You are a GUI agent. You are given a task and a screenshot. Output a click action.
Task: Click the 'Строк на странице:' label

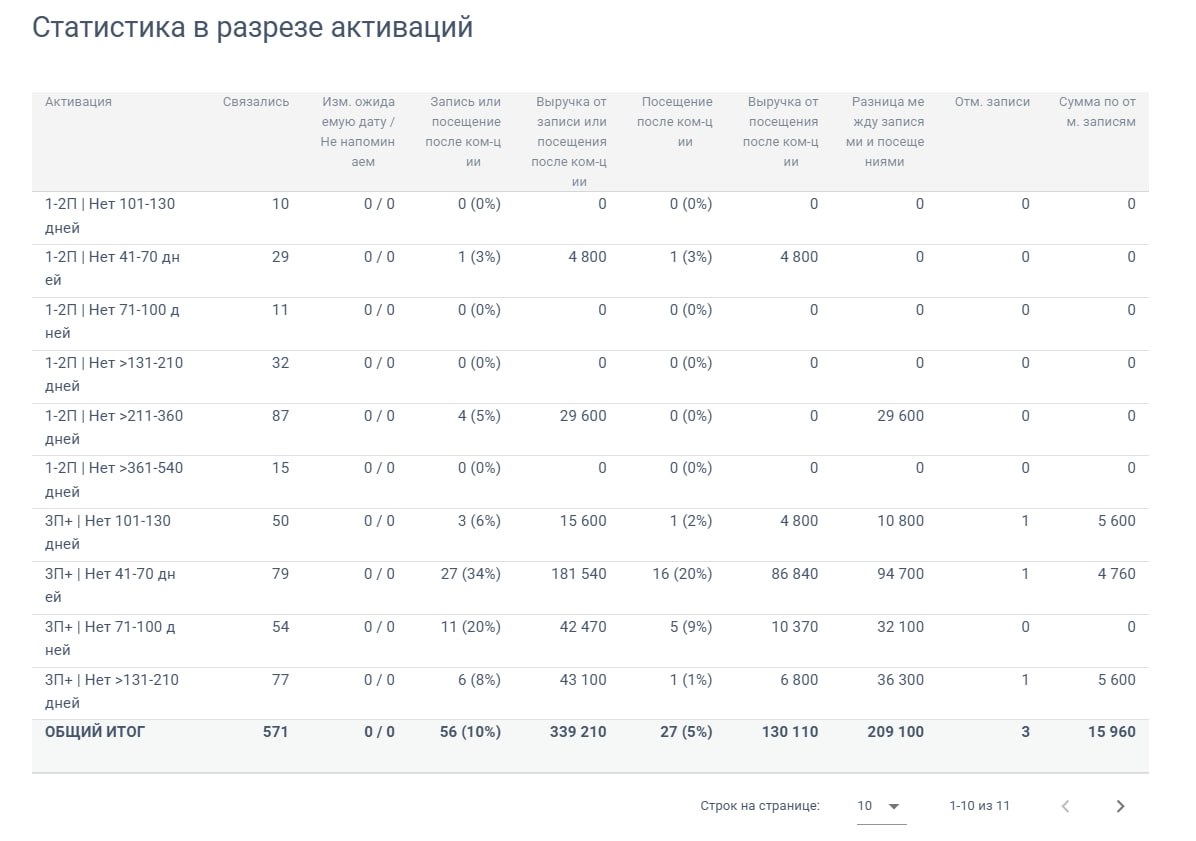[x=760, y=806]
